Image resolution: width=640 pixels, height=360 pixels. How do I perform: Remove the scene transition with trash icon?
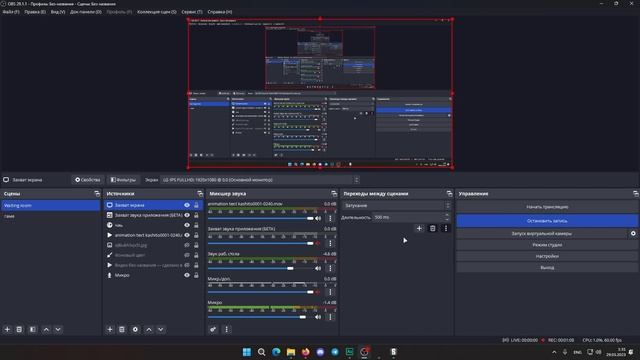pos(433,229)
